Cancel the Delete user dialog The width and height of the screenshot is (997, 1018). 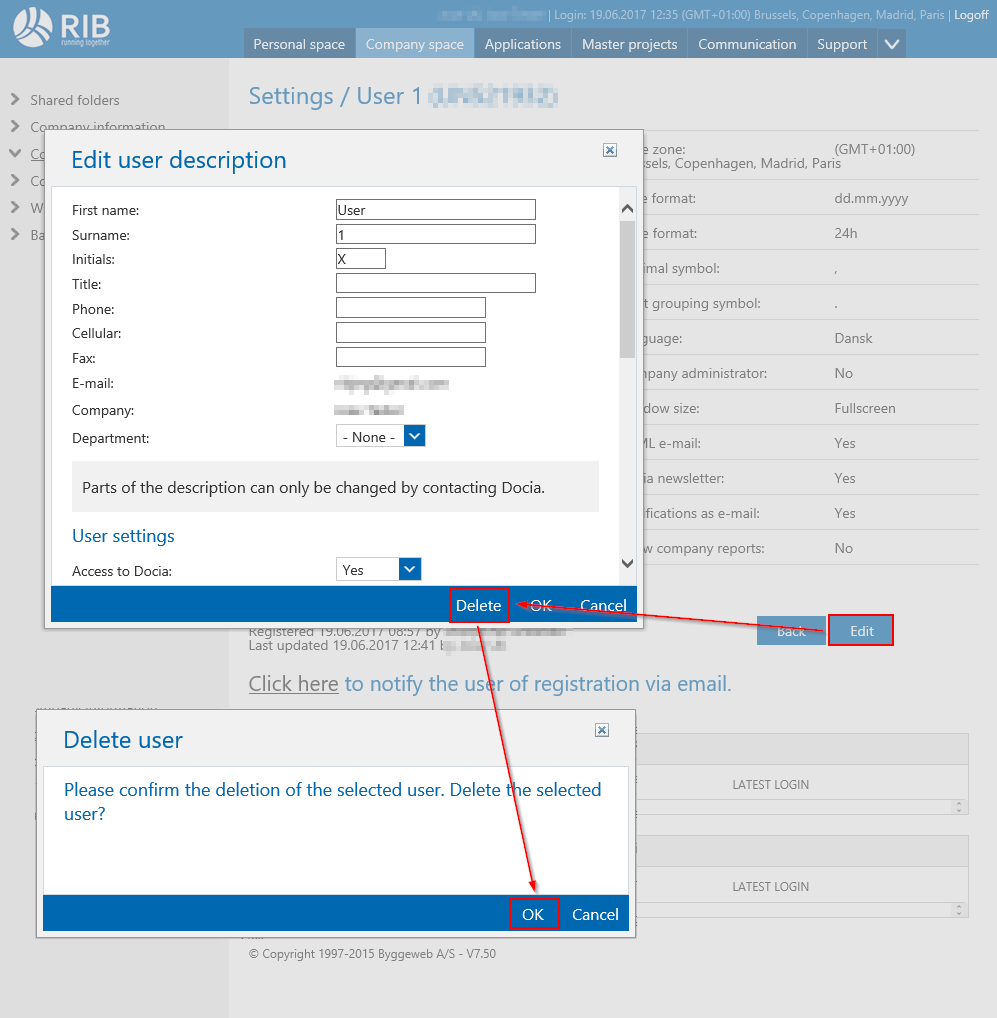[595, 914]
